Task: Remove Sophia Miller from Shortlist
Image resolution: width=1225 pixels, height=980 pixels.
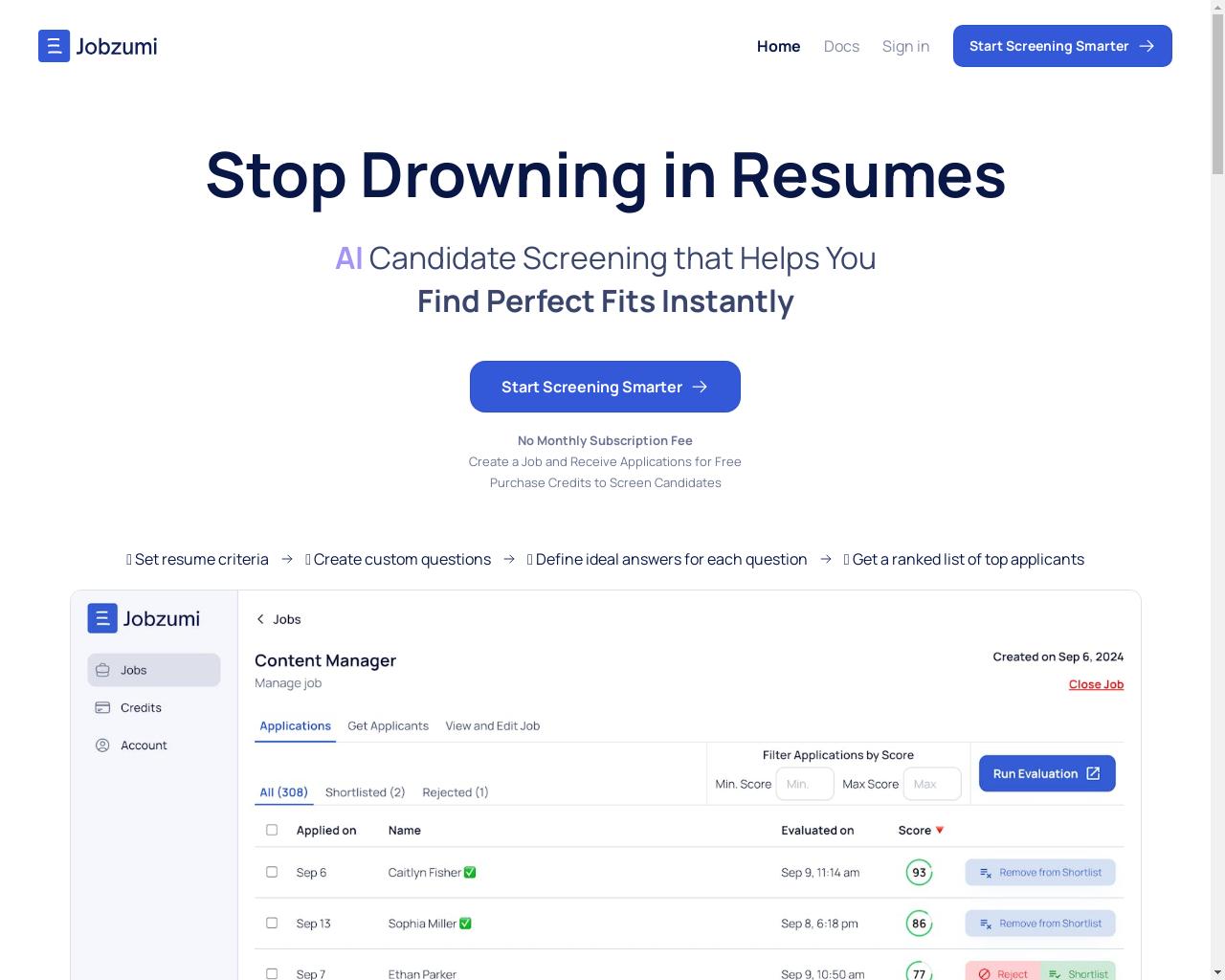Action: click(1040, 924)
